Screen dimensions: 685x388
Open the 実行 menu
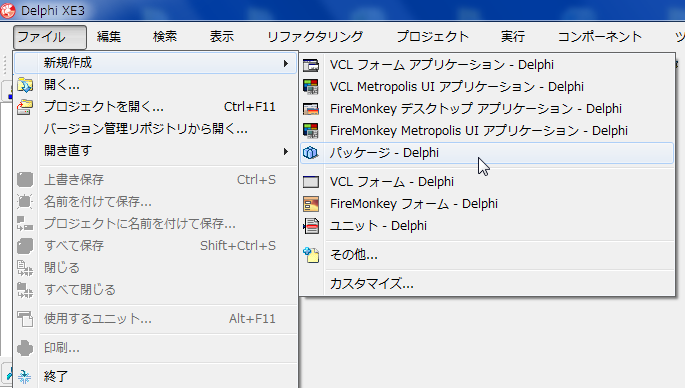click(513, 37)
